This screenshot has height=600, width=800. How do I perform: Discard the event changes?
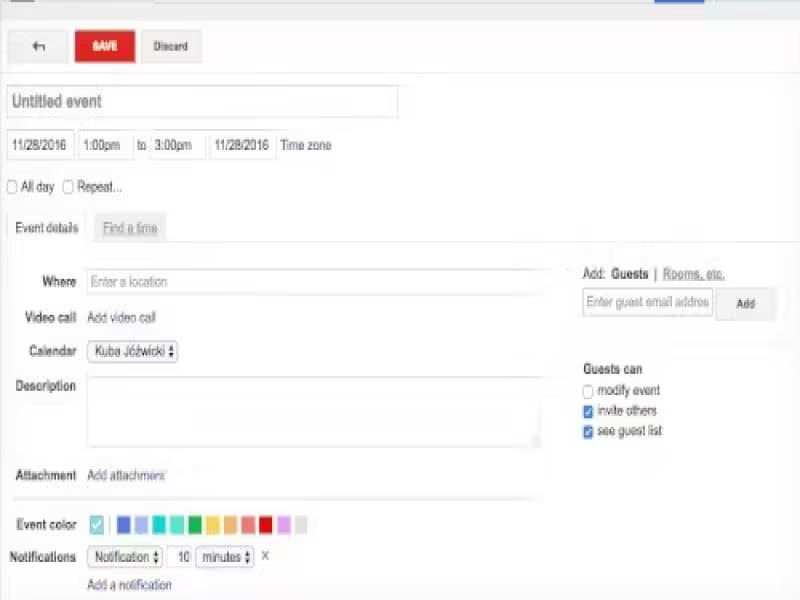(x=171, y=46)
